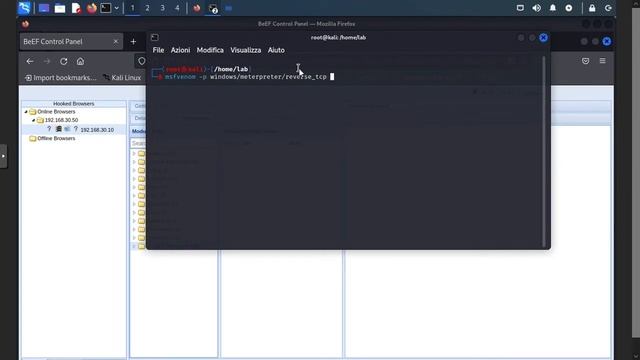Close the Firefox window
The width and height of the screenshot is (640, 360).
coord(607,42)
